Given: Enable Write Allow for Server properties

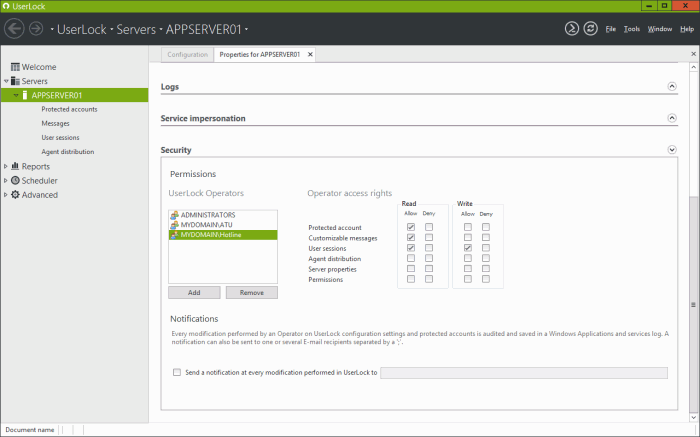Looking at the screenshot, I should coord(467,269).
